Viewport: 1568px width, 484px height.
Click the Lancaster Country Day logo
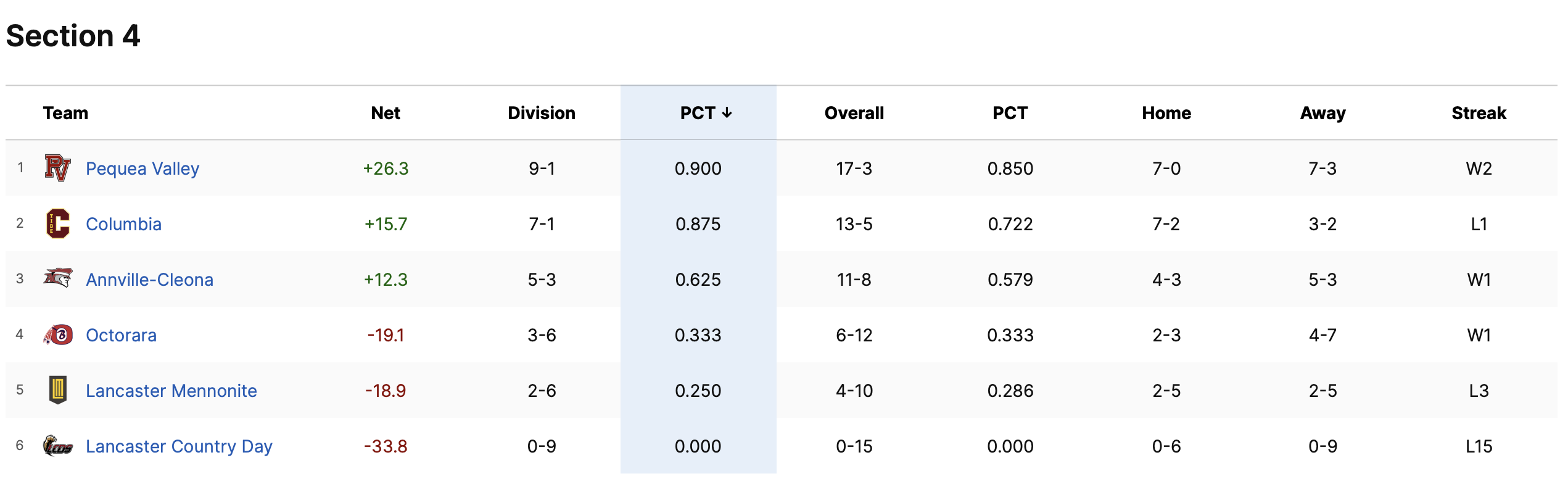(58, 445)
